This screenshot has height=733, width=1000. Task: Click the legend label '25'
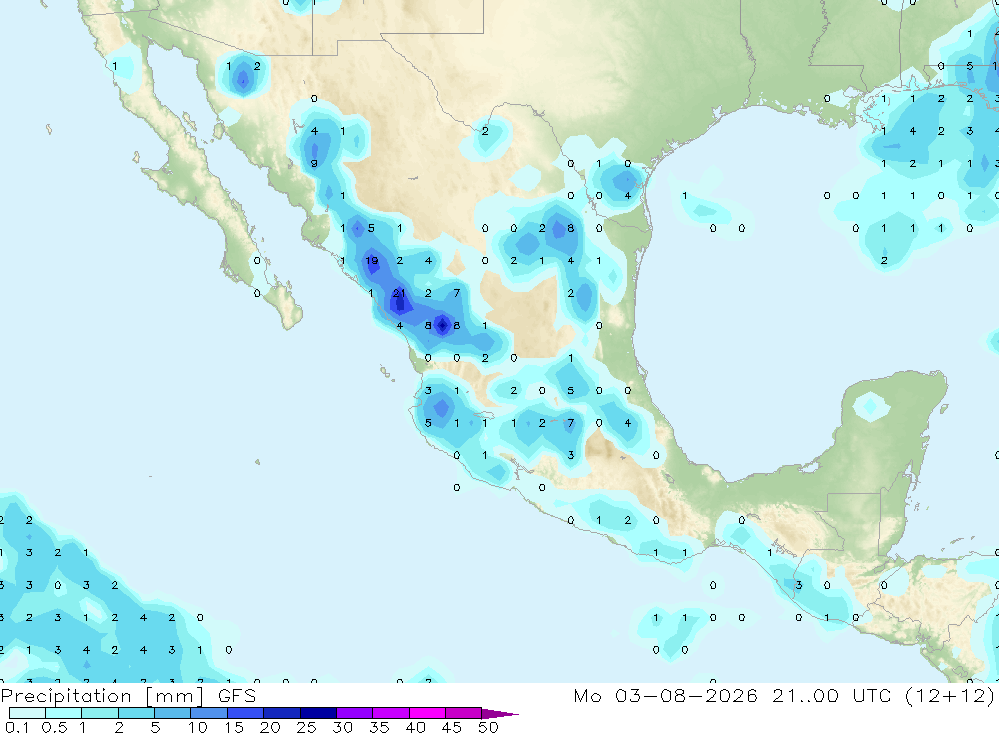(x=307, y=727)
